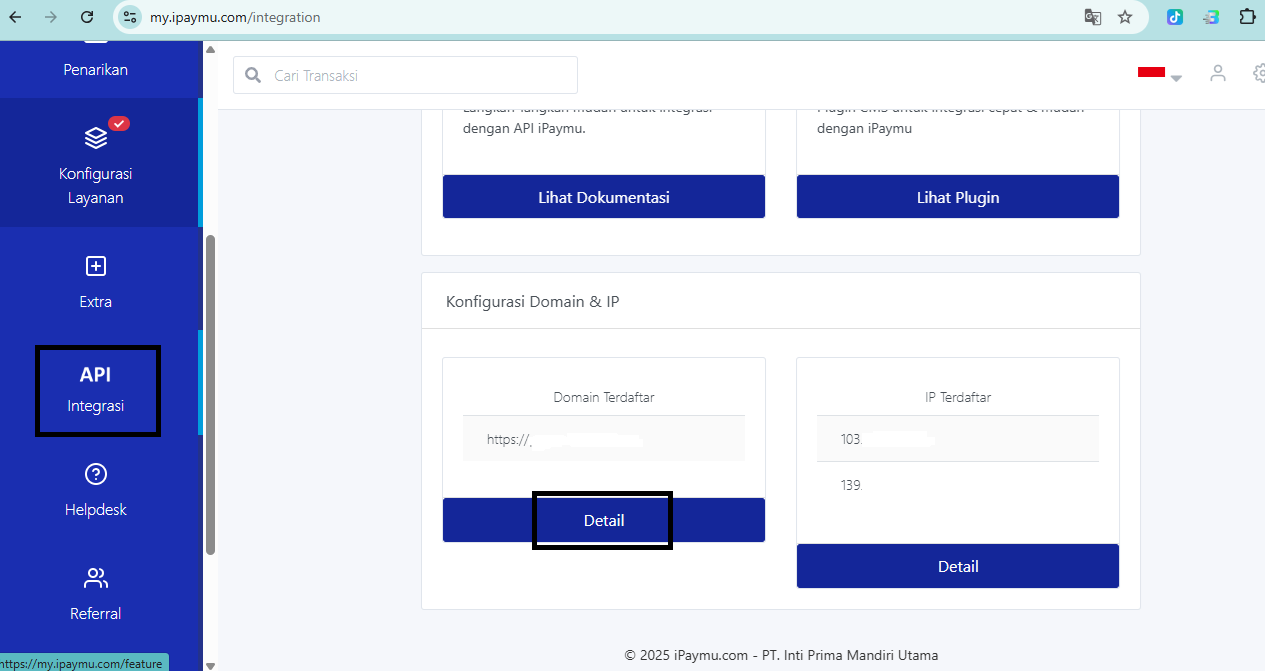Click the registered domain row starting https://

604,439
